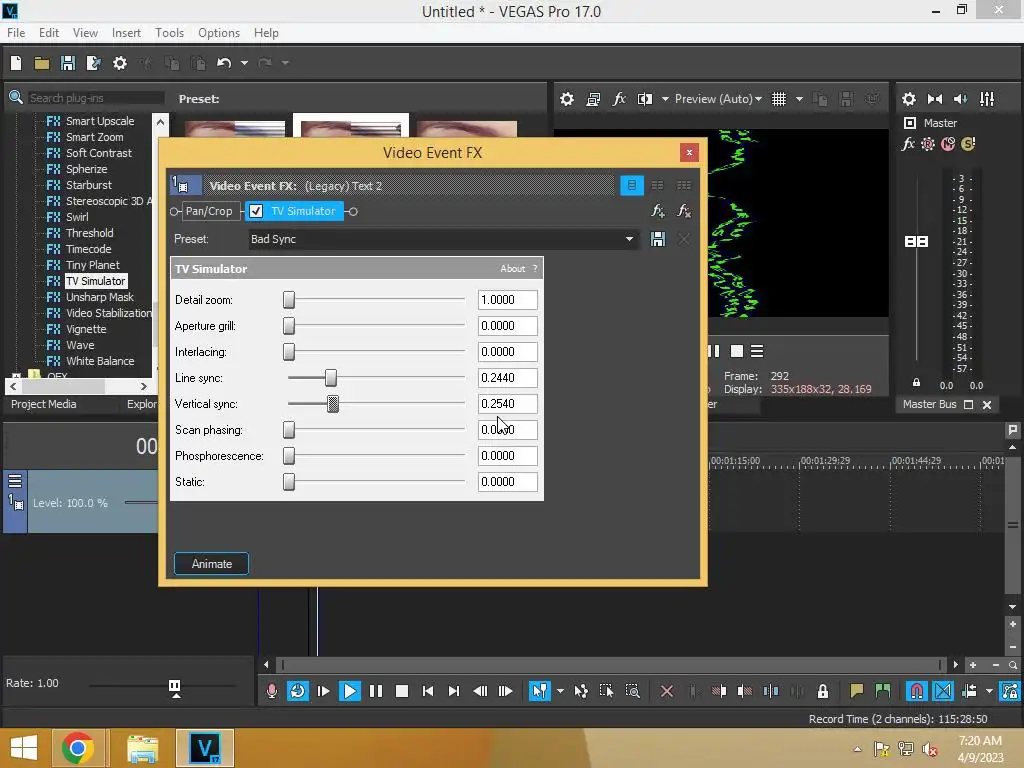Open track header hamburger menu

pyautogui.click(x=15, y=481)
